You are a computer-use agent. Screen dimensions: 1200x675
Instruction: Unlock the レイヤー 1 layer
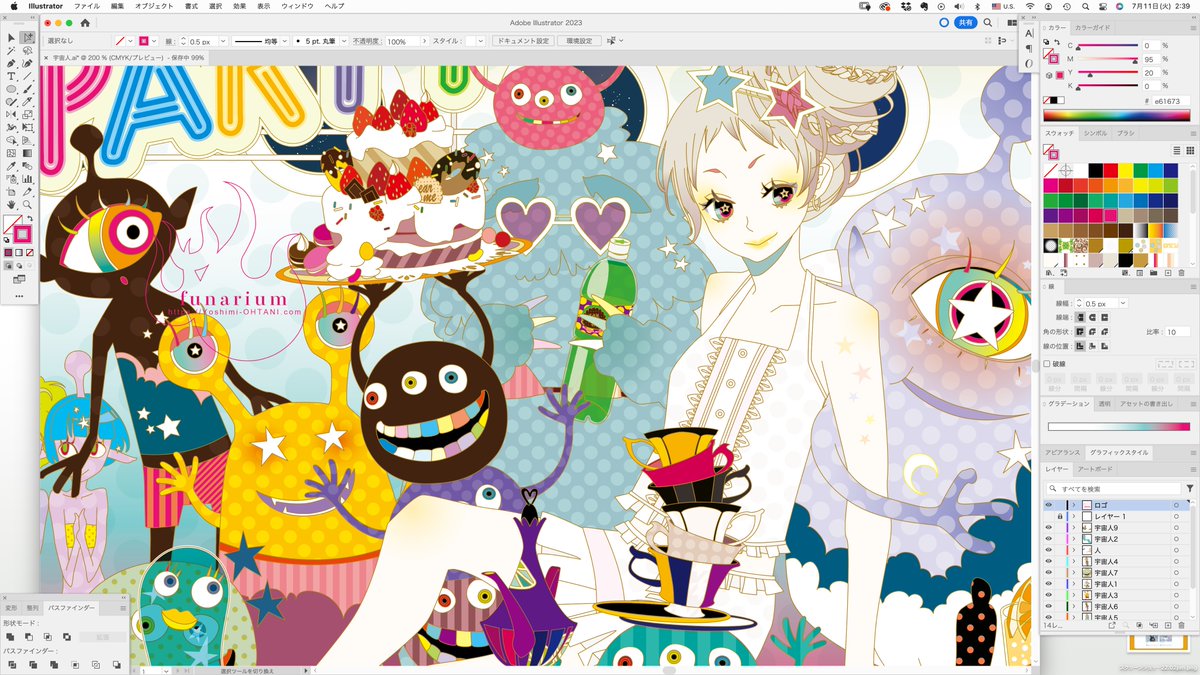tap(1060, 516)
